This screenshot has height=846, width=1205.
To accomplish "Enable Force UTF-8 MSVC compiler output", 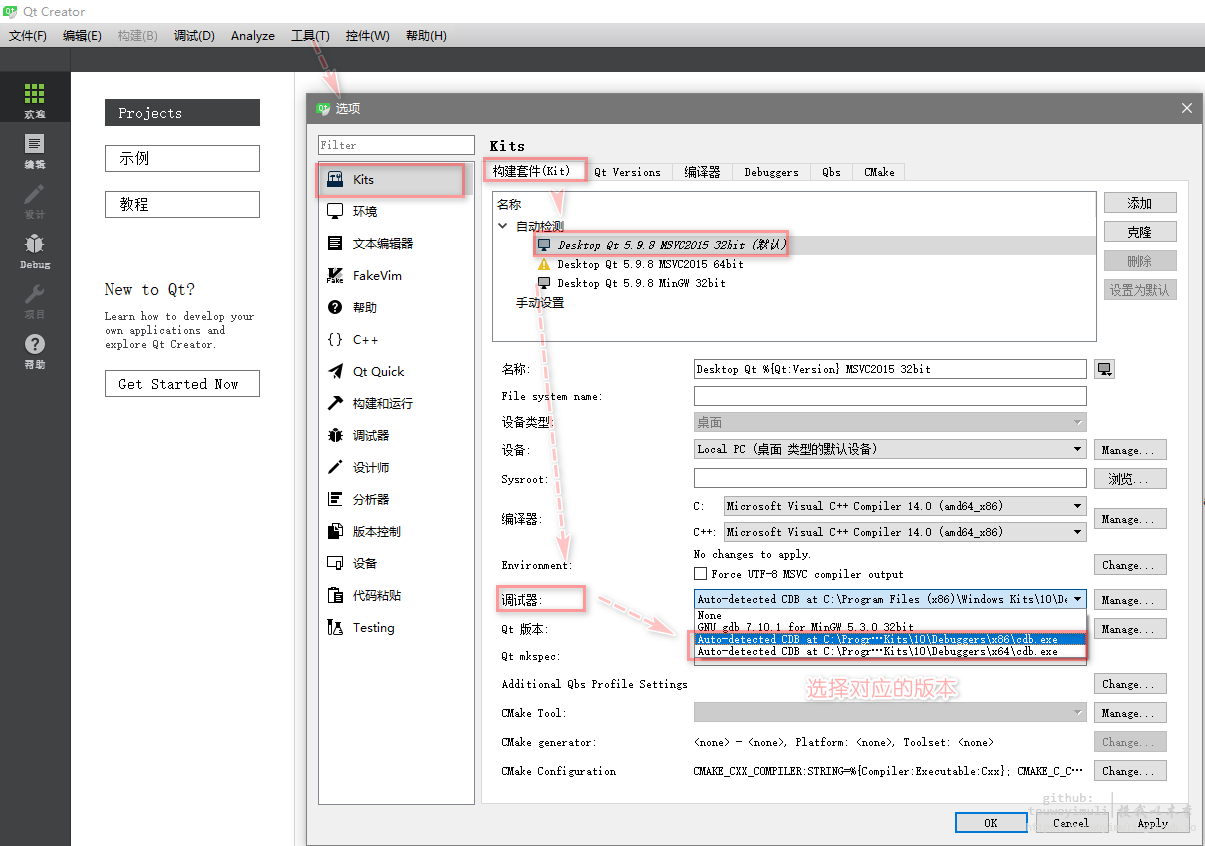I will tap(703, 571).
